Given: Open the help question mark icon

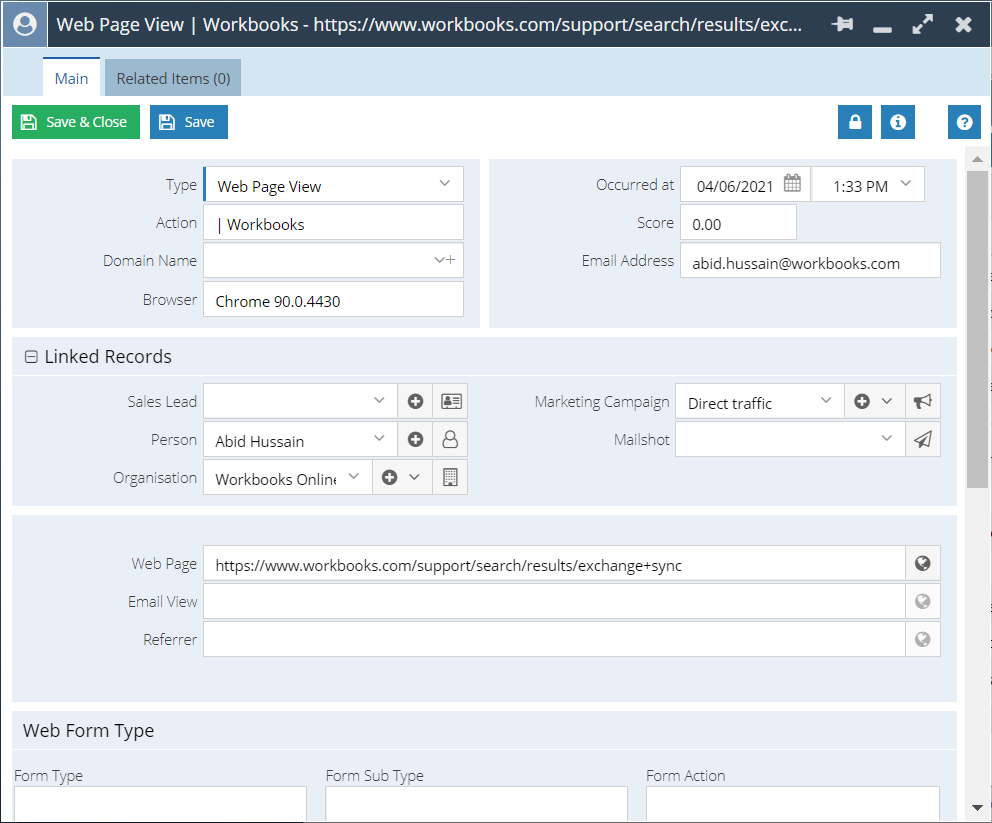Looking at the screenshot, I should point(964,122).
